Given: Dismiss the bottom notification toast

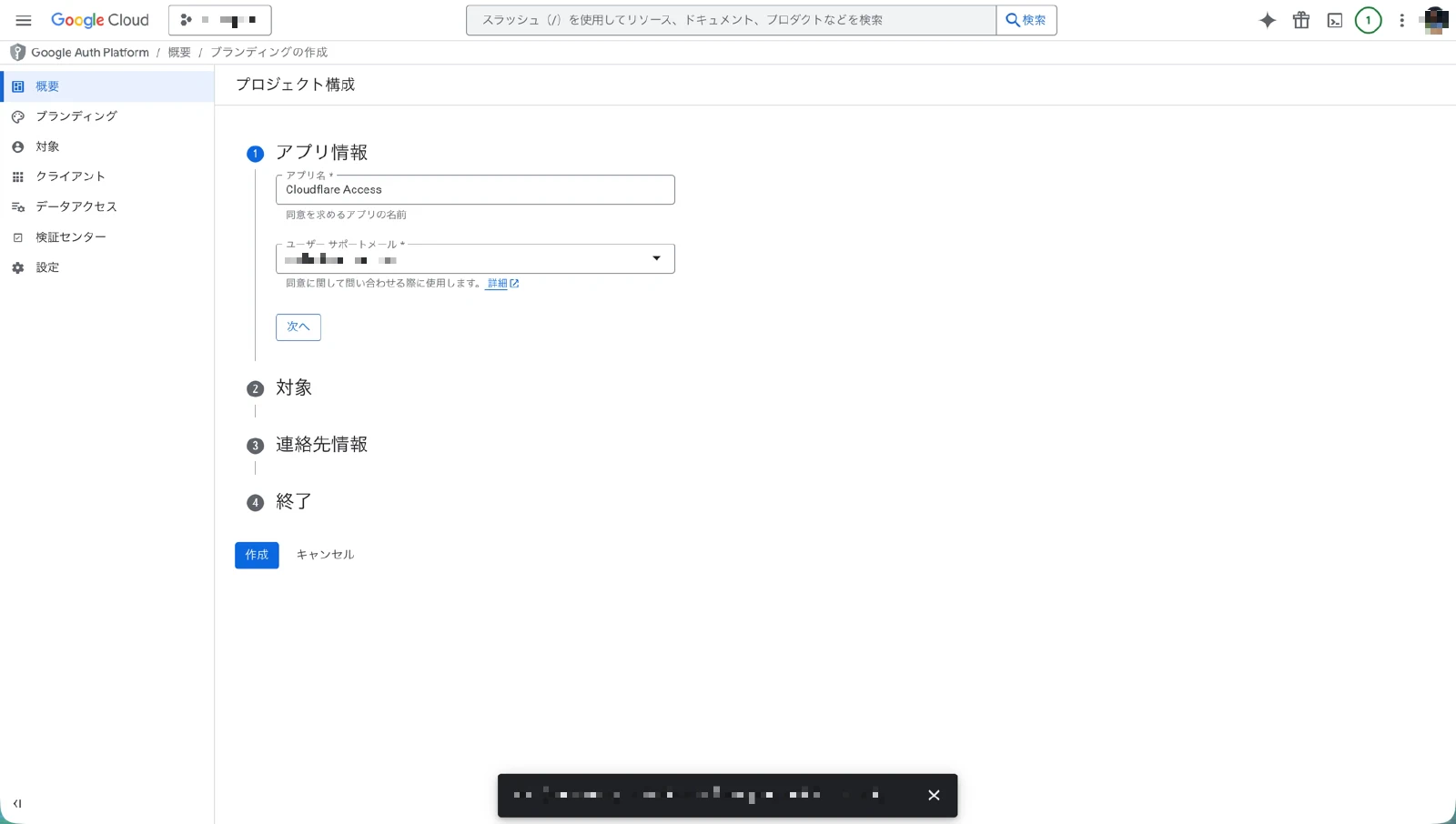Looking at the screenshot, I should 933,795.
